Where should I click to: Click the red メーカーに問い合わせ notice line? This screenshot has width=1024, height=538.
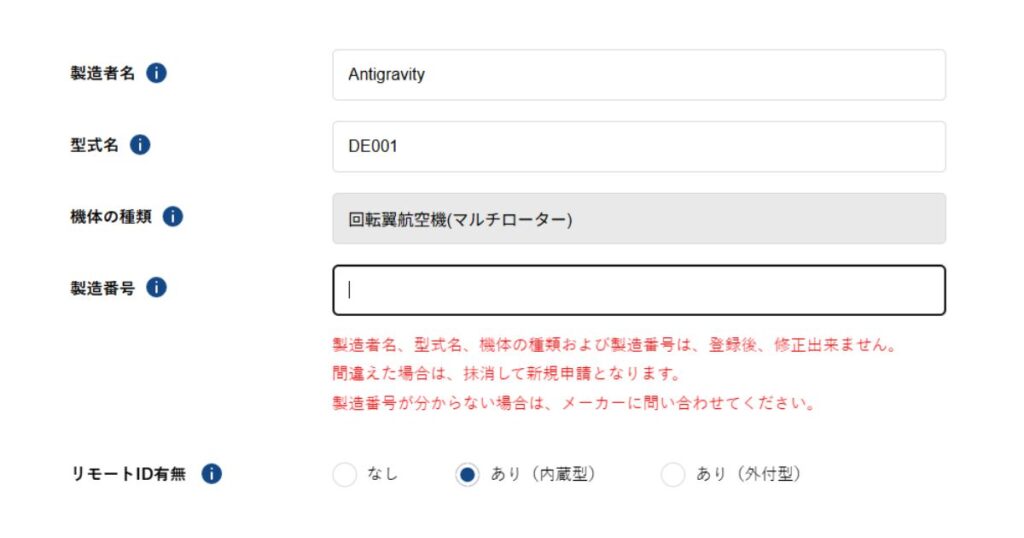click(x=575, y=404)
